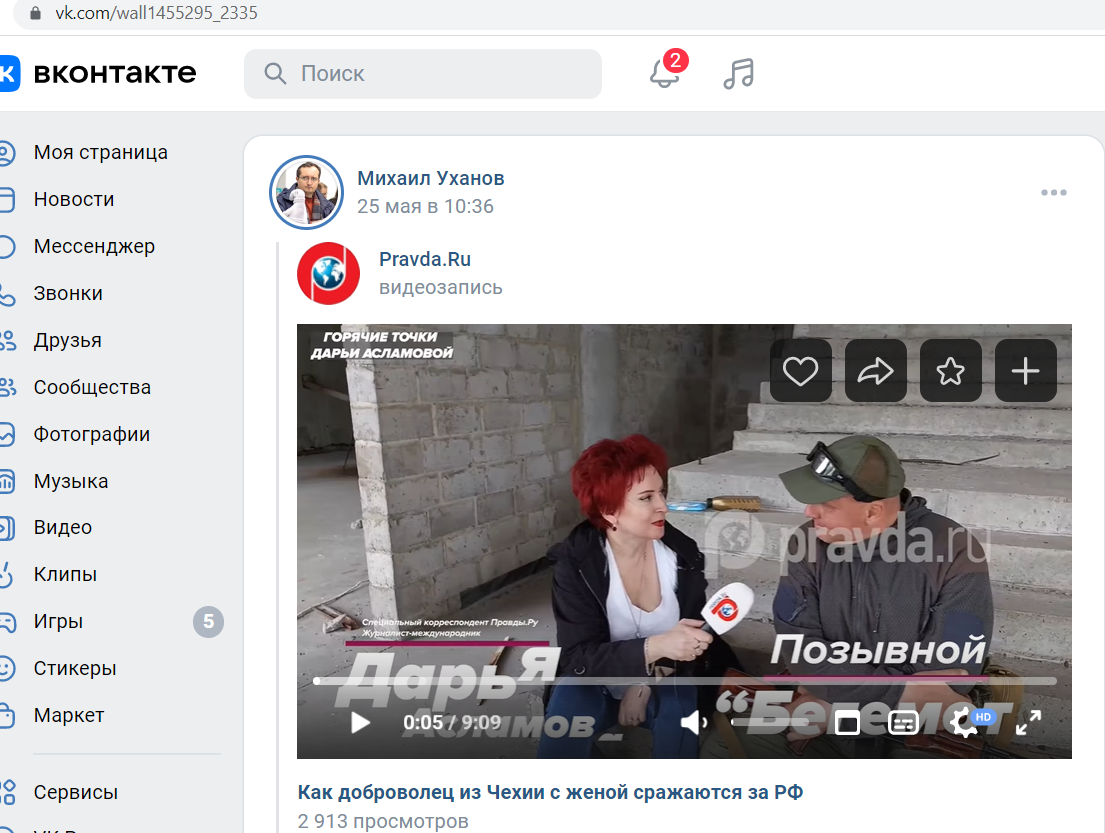Expand video to fullscreen
The width and height of the screenshot is (1105, 833).
click(x=1028, y=722)
